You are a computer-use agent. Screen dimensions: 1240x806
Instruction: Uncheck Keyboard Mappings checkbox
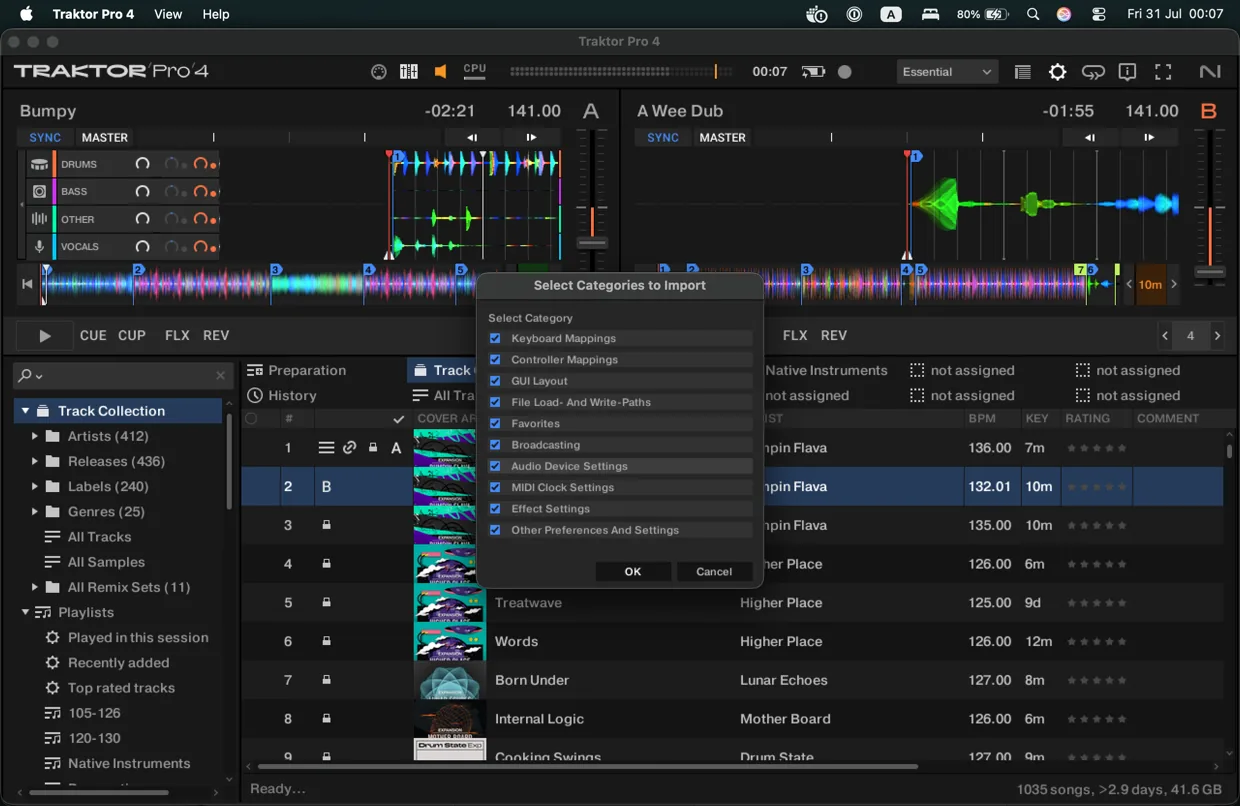pyautogui.click(x=495, y=338)
